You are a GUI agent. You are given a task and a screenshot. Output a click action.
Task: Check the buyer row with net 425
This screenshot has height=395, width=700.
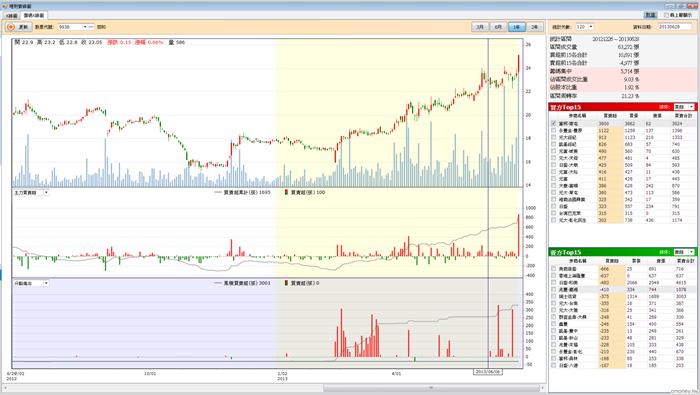pos(554,165)
